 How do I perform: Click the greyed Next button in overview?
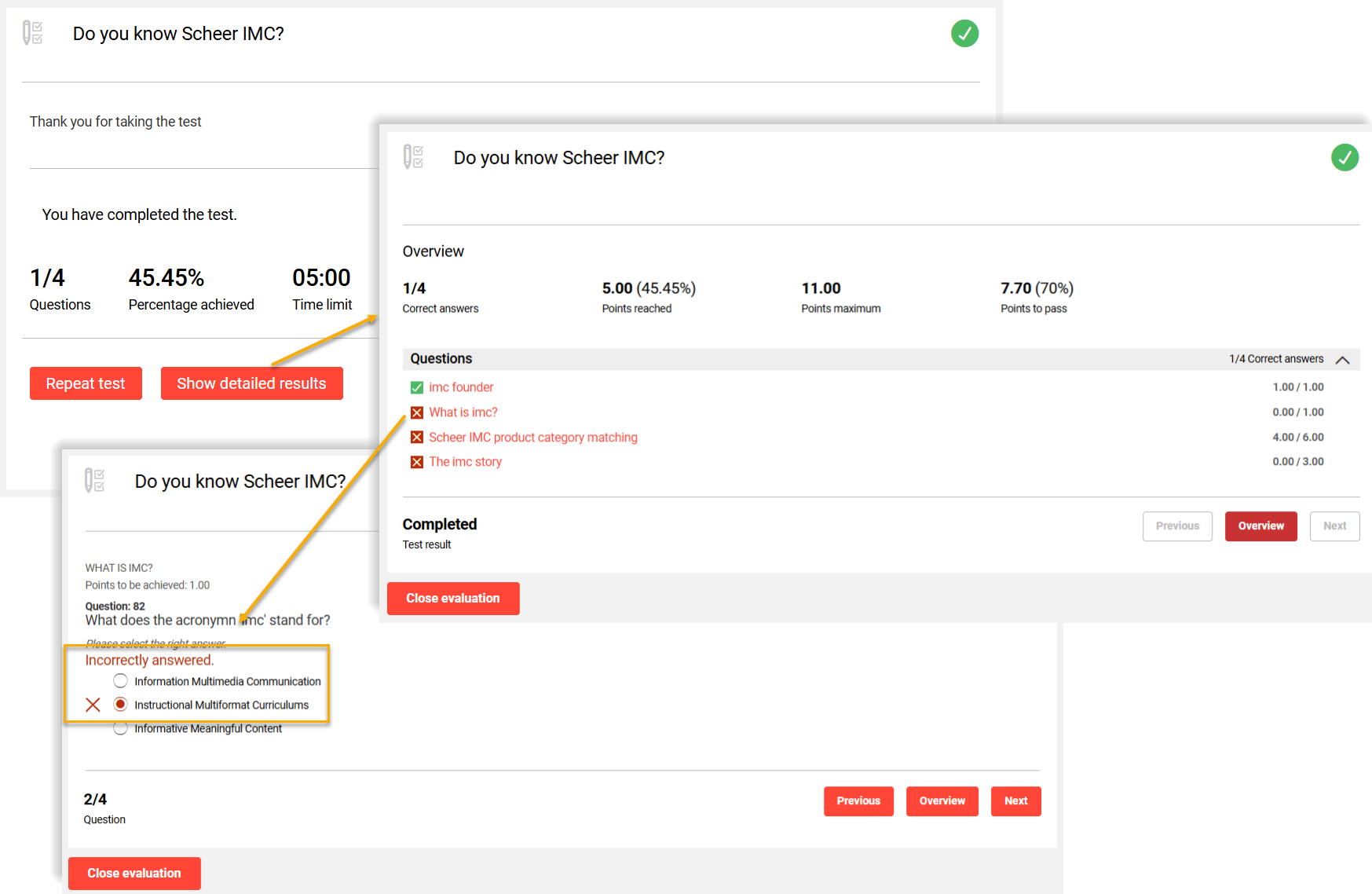1334,526
